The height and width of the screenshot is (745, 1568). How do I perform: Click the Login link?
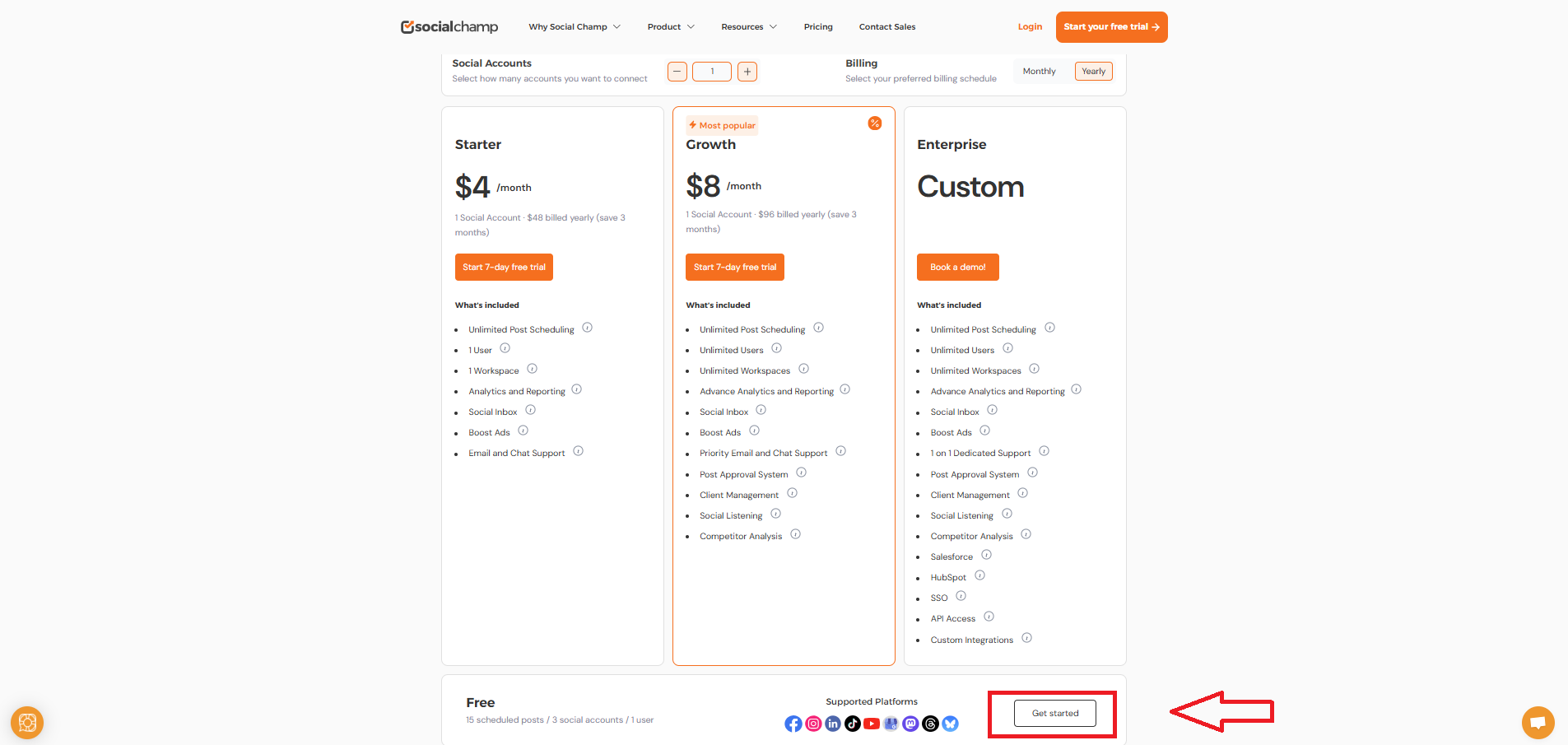[1030, 27]
